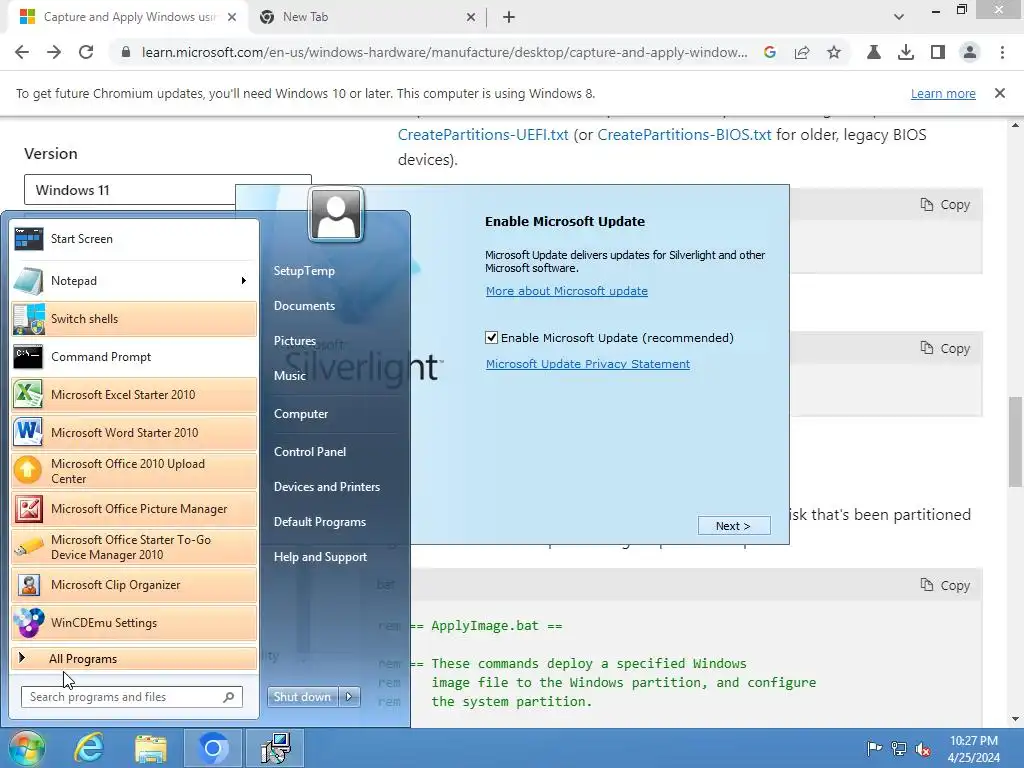Click the Windows Start orb
Screen dimensions: 1024x768
(26, 748)
